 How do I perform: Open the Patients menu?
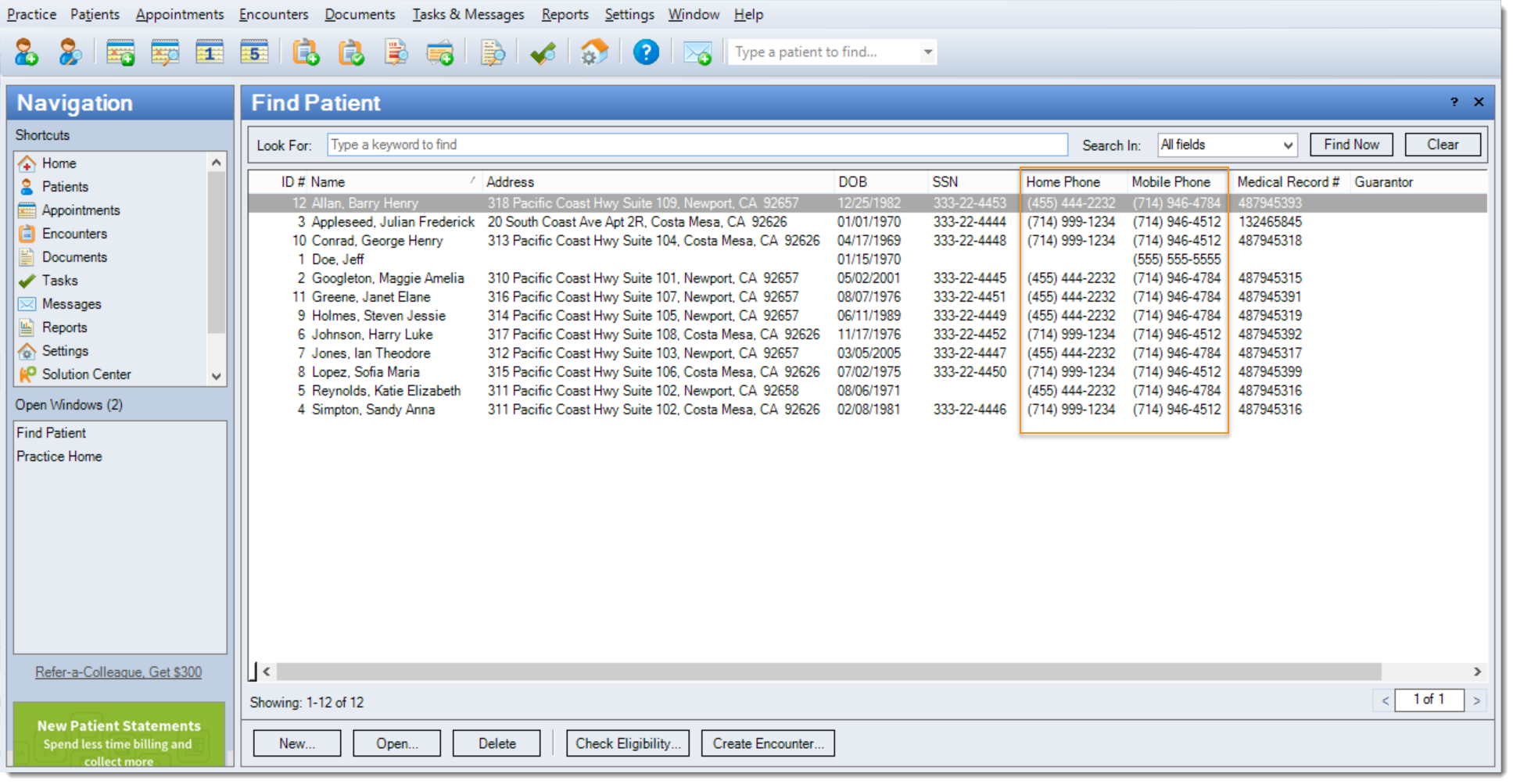coord(95,14)
